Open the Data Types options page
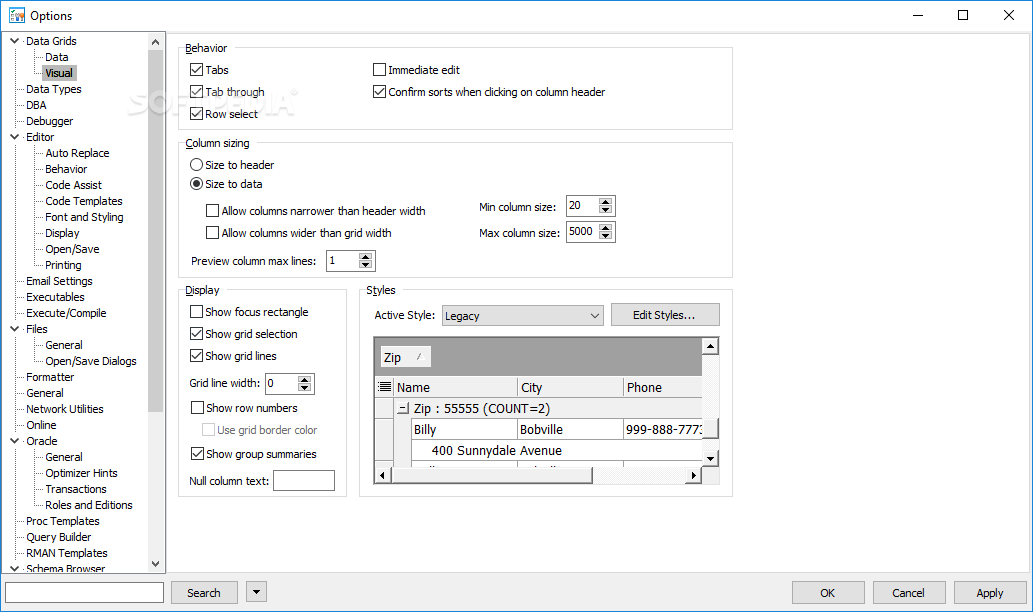The height and width of the screenshot is (612, 1033). (54, 89)
